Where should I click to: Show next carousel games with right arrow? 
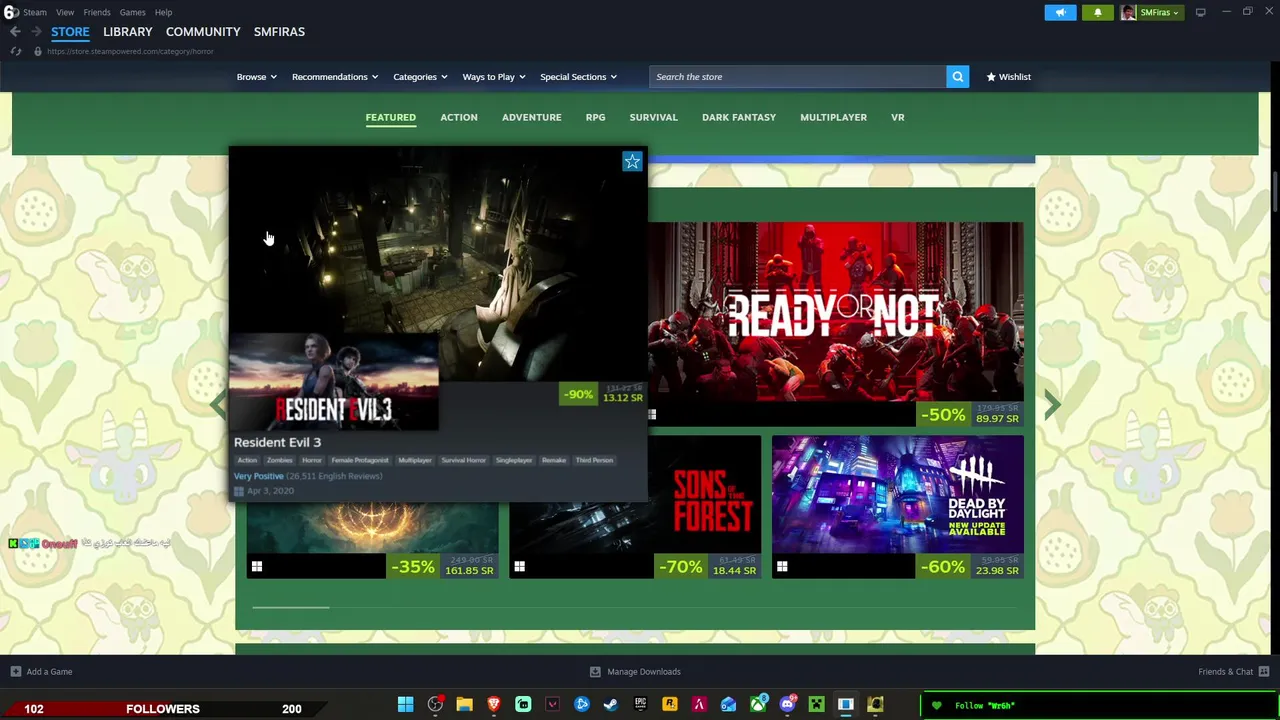click(1052, 404)
